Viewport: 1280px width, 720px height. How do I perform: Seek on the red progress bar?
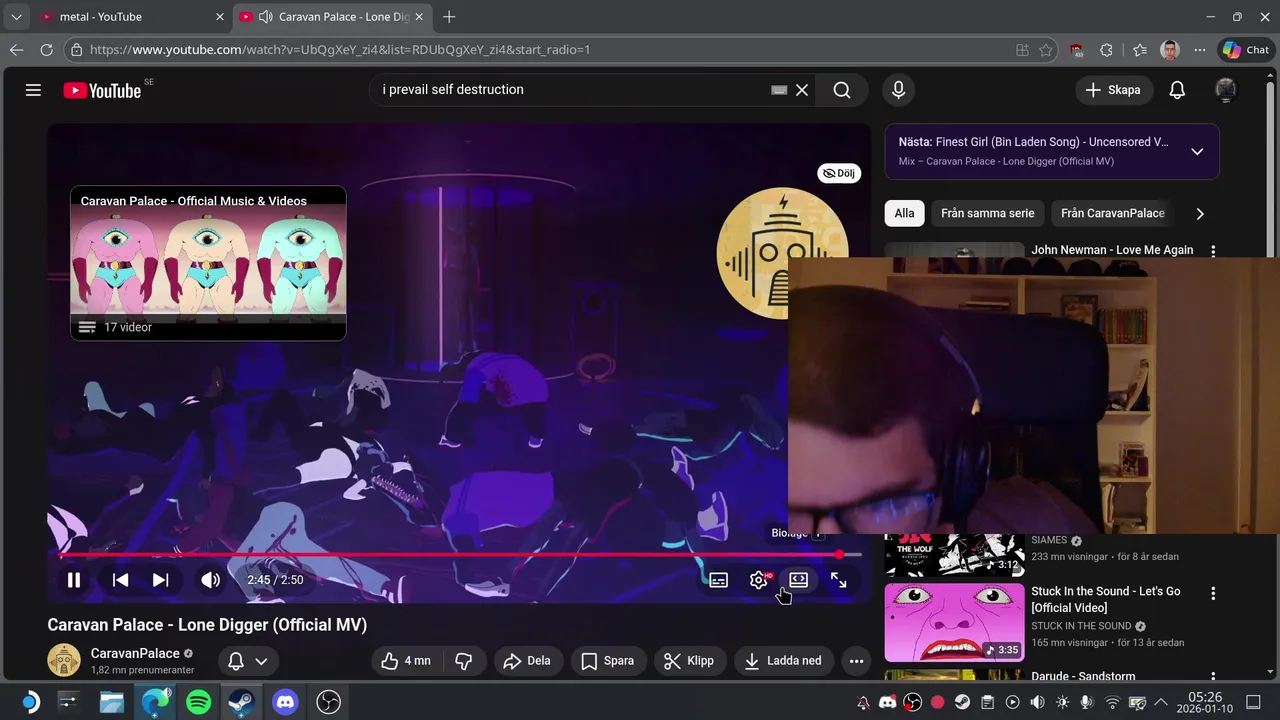[460, 554]
